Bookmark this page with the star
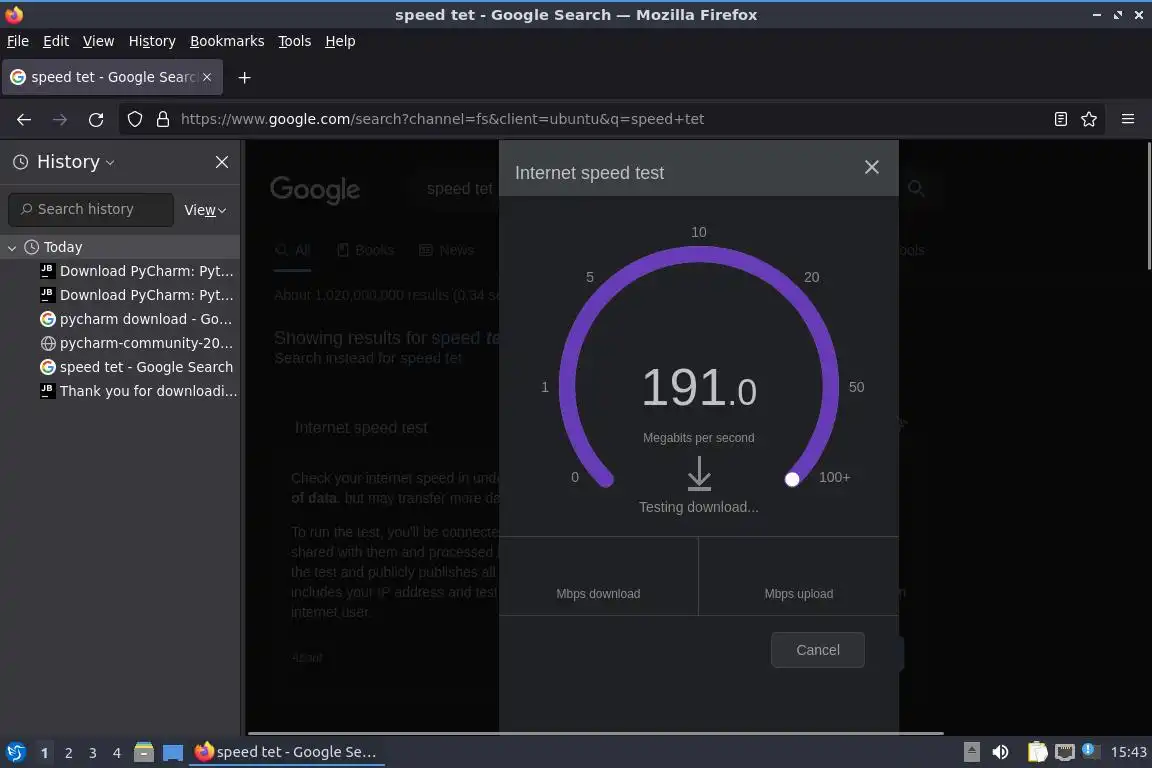This screenshot has height=768, width=1152. point(1089,119)
